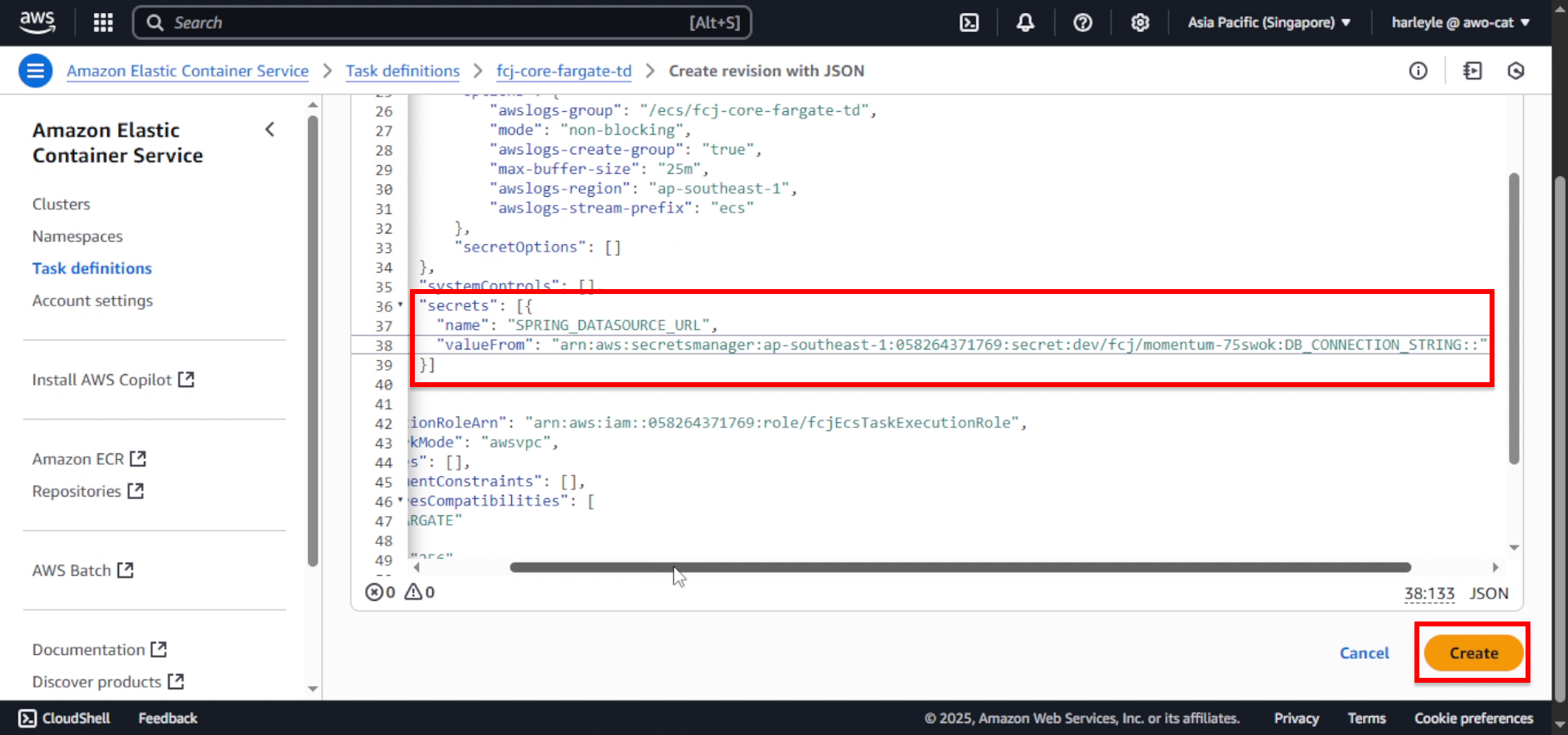Click the JSON language label in editor status
1568x735 pixels.
point(1489,594)
